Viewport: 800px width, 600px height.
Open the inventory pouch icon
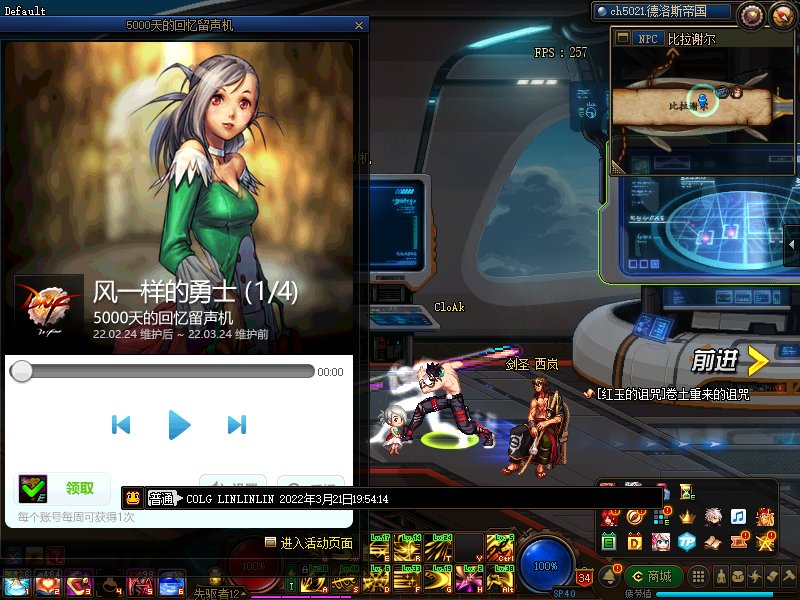738,577
